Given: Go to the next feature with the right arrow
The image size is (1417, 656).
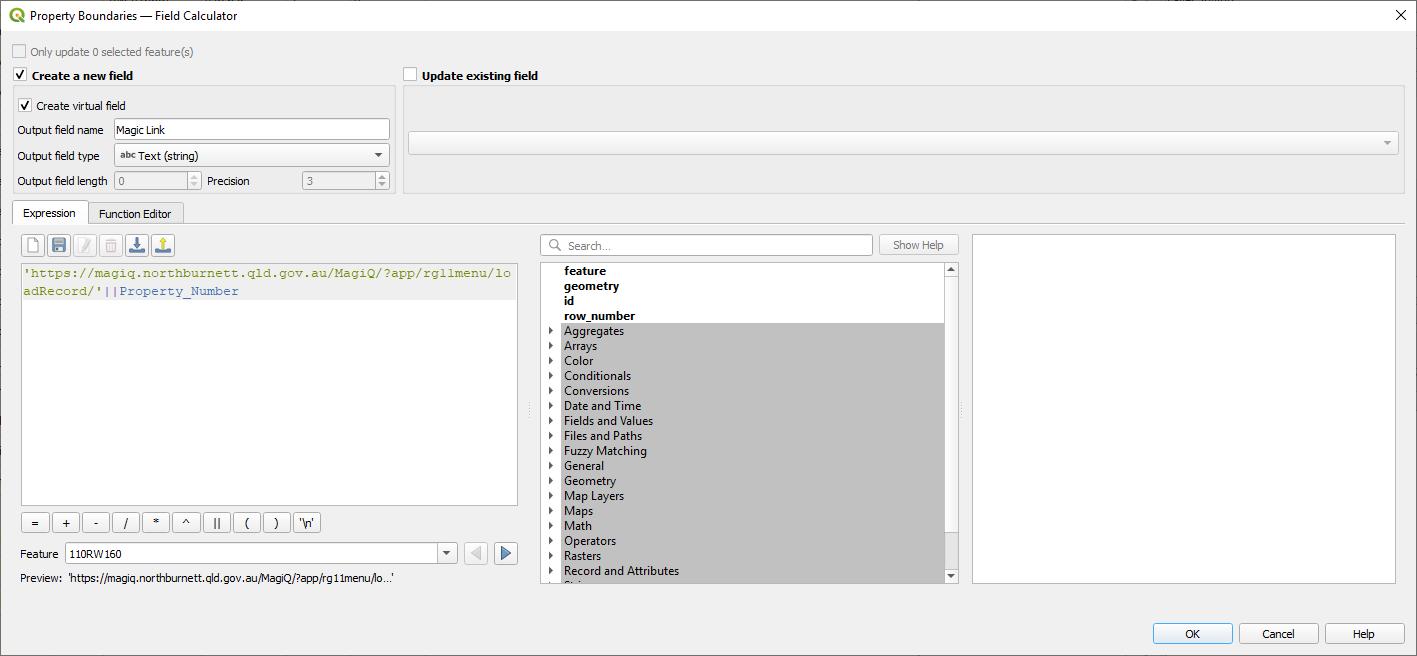Looking at the screenshot, I should click(506, 554).
